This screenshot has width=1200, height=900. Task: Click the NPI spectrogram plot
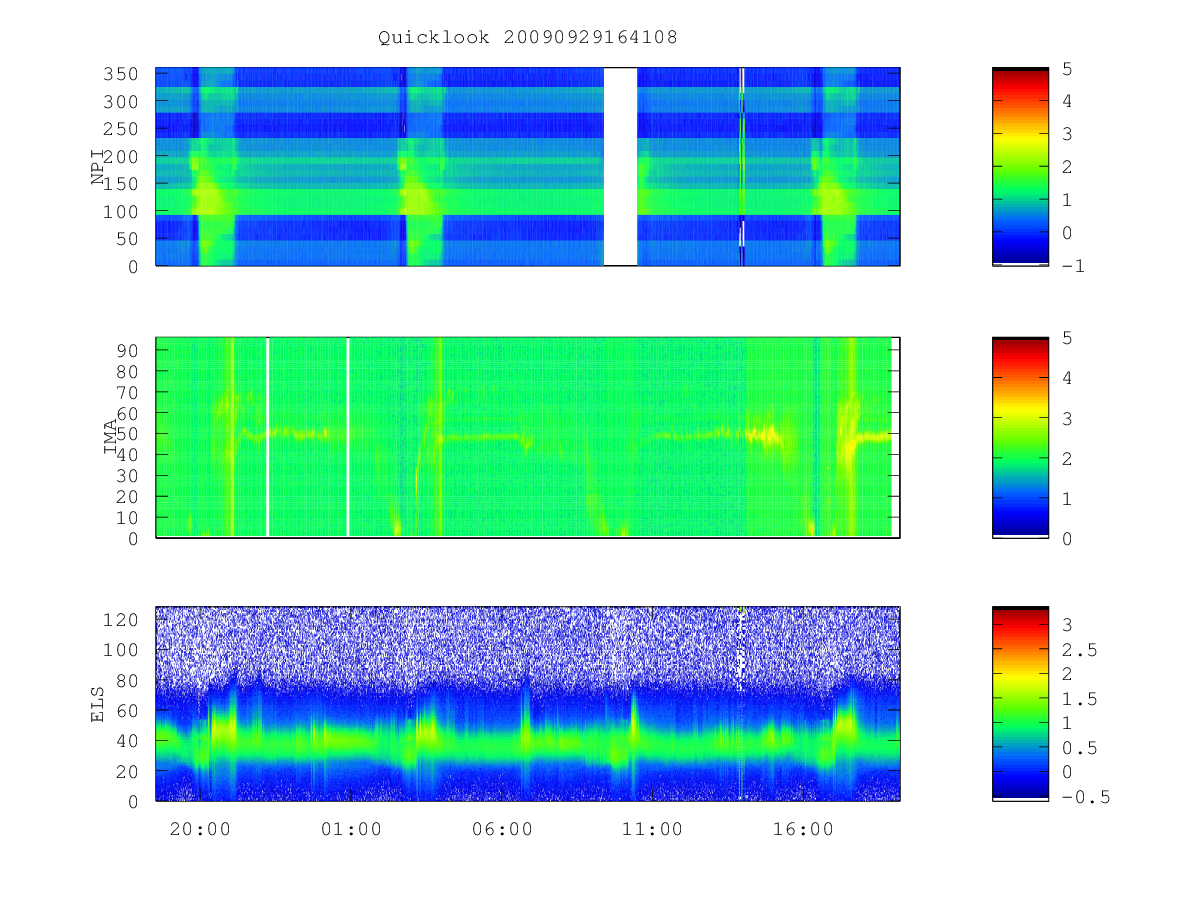click(528, 167)
